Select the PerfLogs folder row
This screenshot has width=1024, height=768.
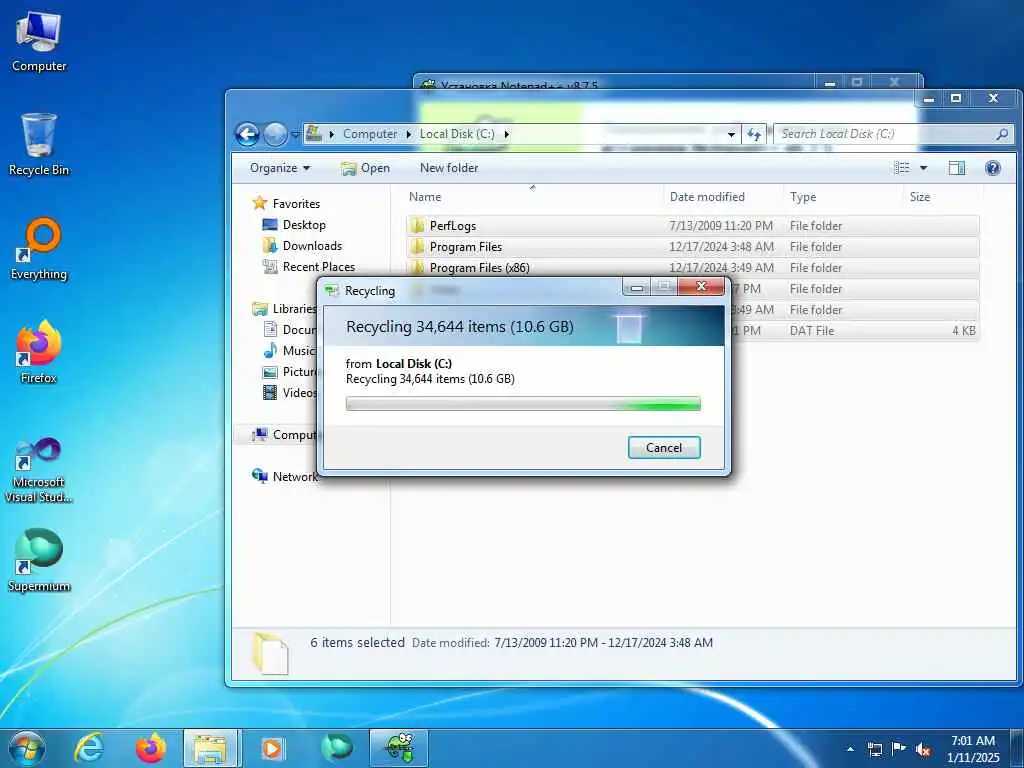(692, 226)
